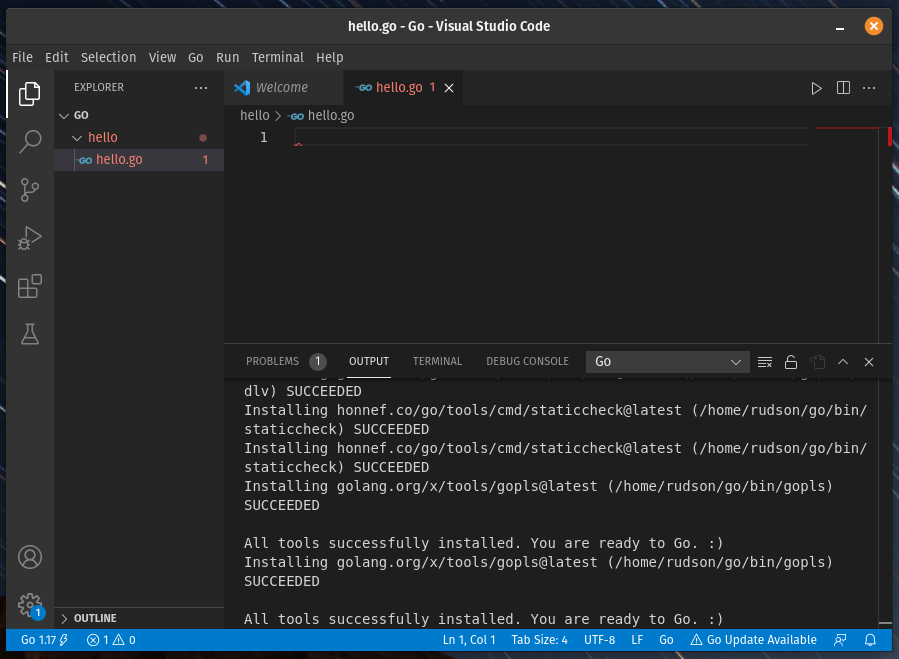Screen dimensions: 899x659
Task: Open the Help menu
Action: 330,57
